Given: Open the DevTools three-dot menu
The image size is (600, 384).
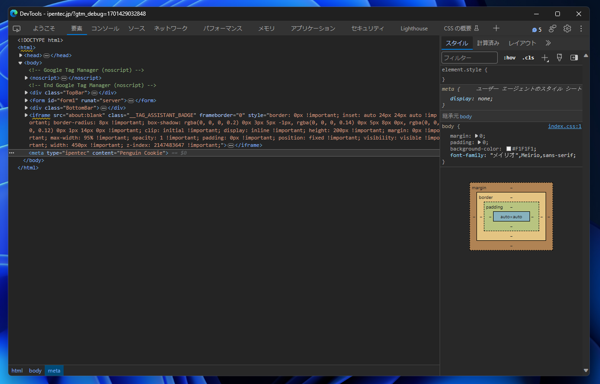Looking at the screenshot, I should pyautogui.click(x=581, y=29).
